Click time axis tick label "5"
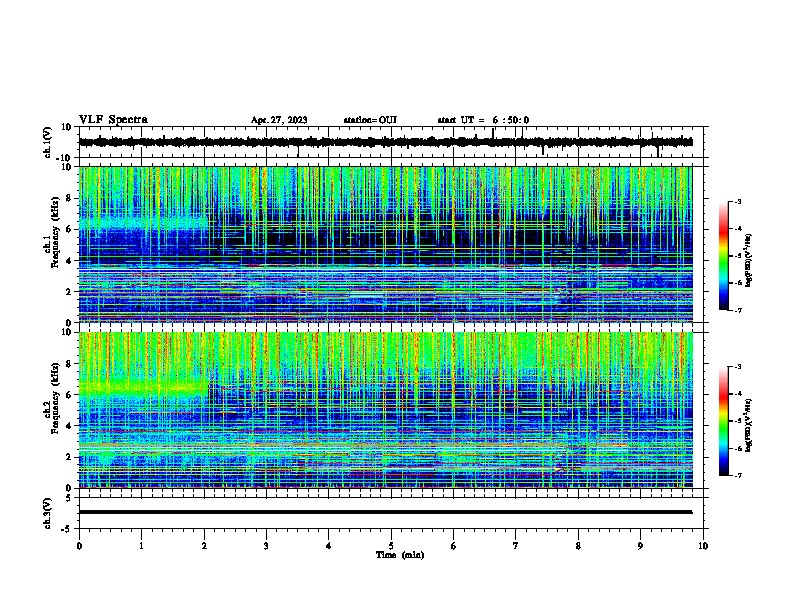792x612 pixels. (391, 546)
